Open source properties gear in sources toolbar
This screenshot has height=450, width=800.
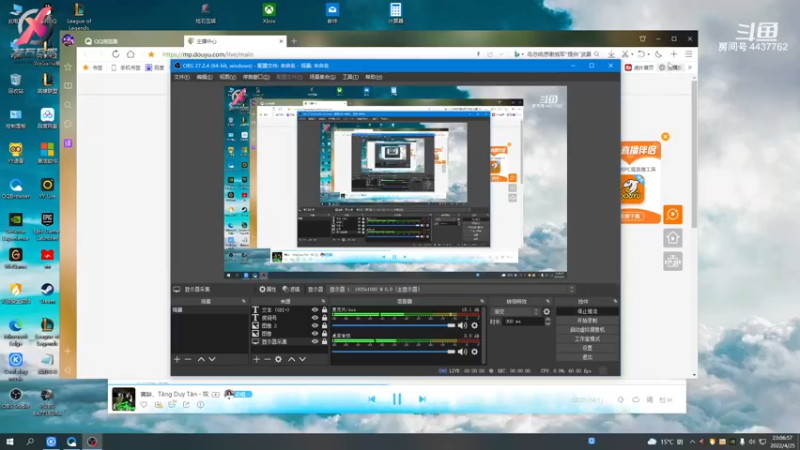[279, 359]
